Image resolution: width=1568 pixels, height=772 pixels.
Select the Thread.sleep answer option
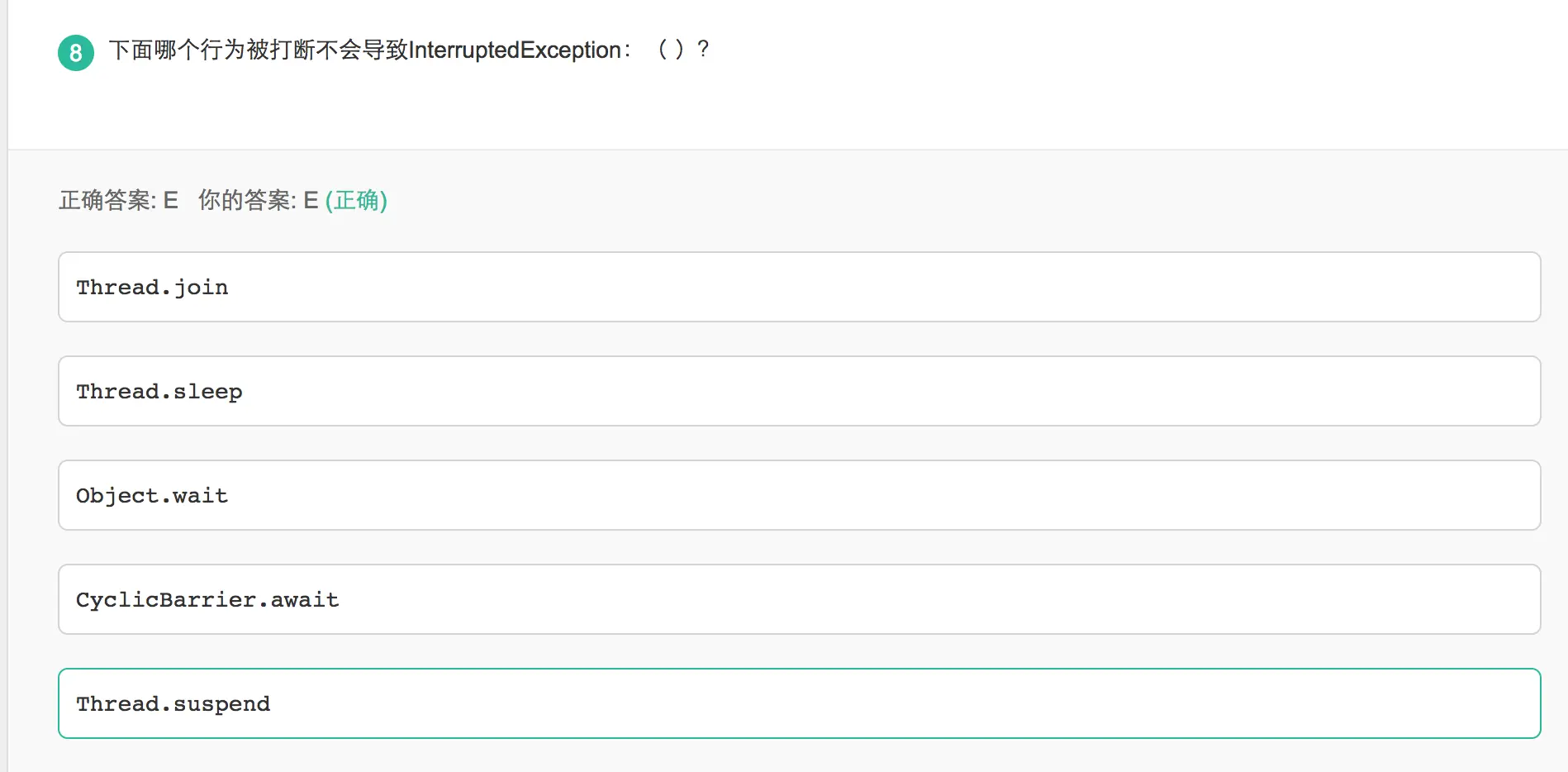pyautogui.click(x=799, y=391)
